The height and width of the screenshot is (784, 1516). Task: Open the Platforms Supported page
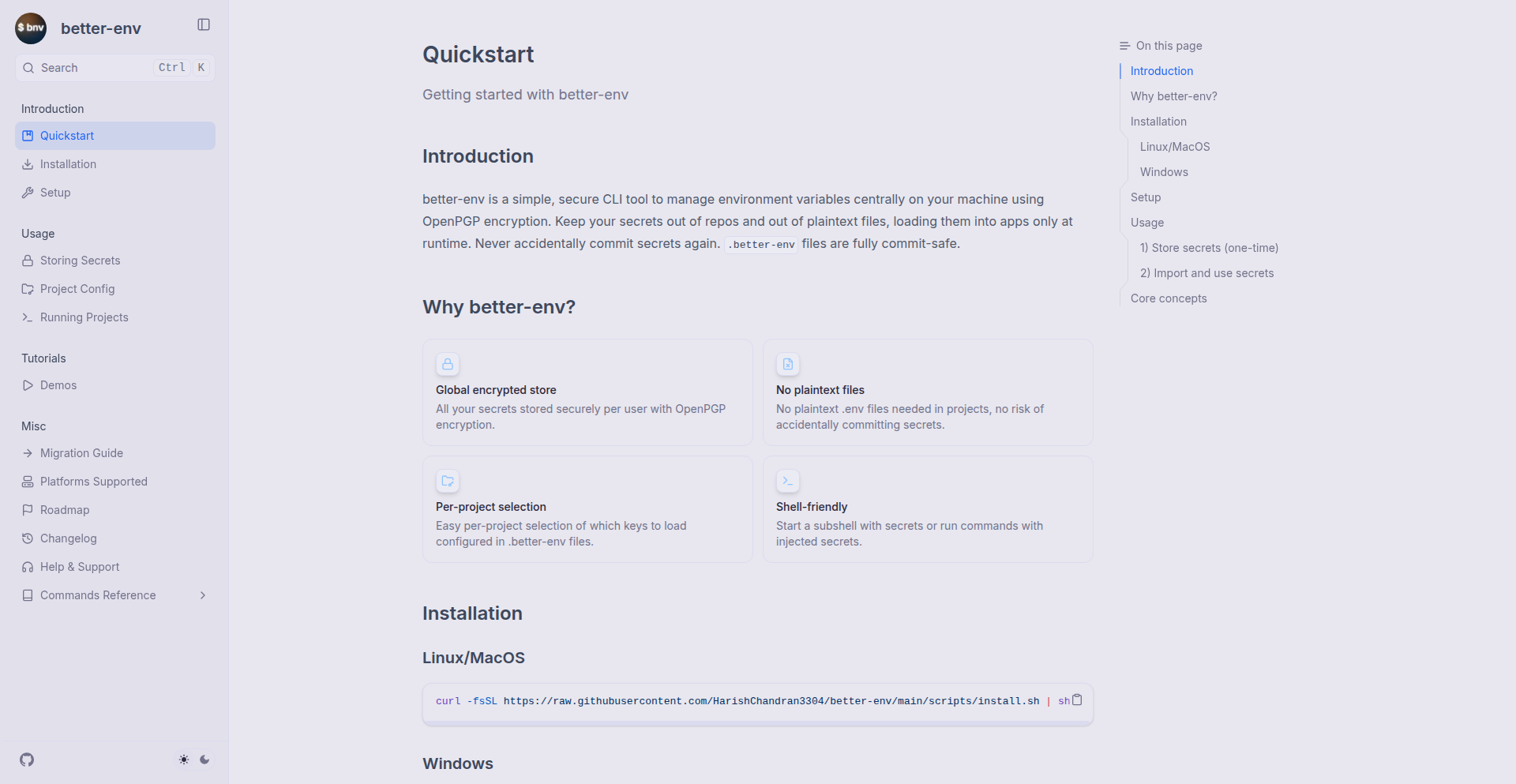point(93,482)
